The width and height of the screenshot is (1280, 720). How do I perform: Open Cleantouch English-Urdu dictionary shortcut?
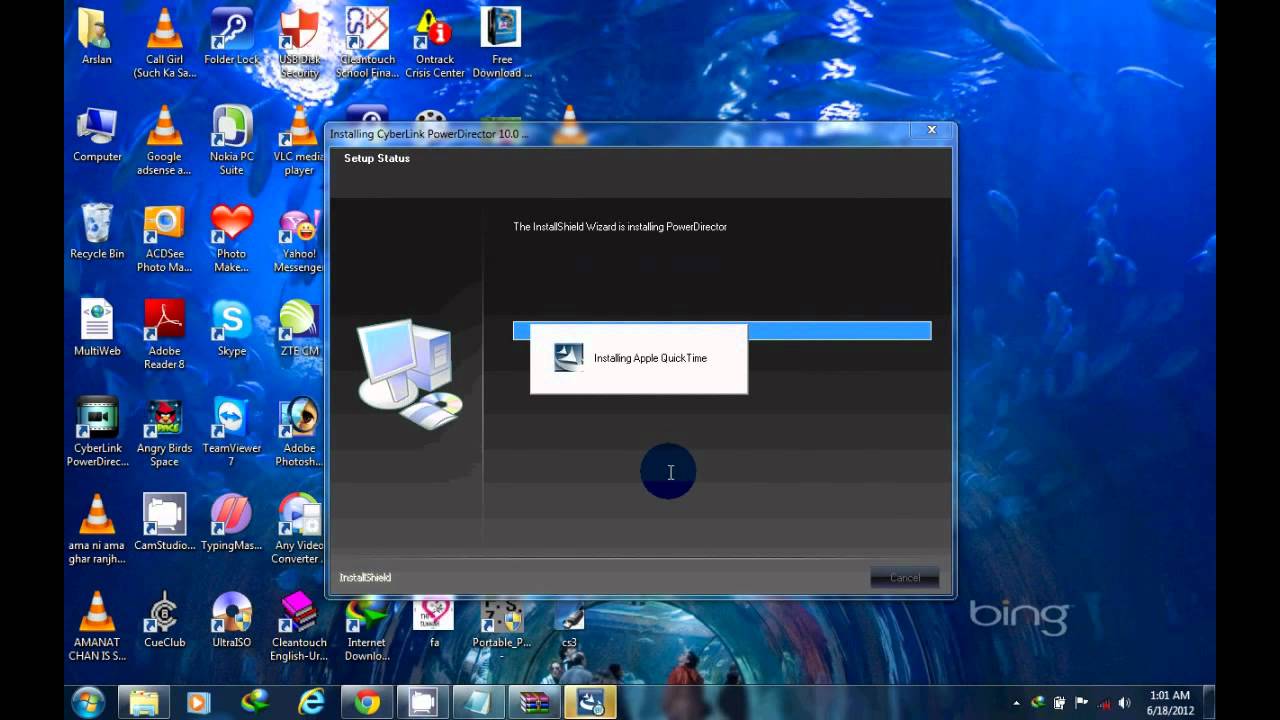pyautogui.click(x=299, y=625)
